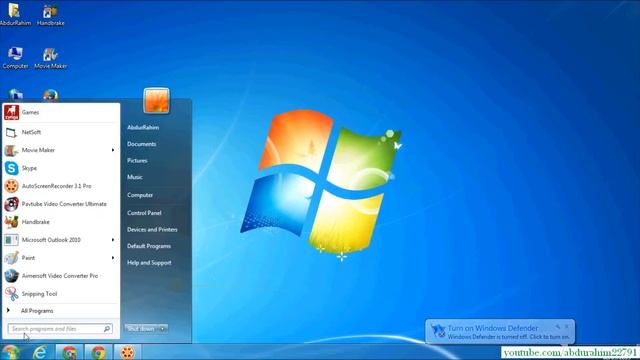Launch Pavtube Video Converter Ultimate
The height and width of the screenshot is (360, 640).
(x=61, y=204)
